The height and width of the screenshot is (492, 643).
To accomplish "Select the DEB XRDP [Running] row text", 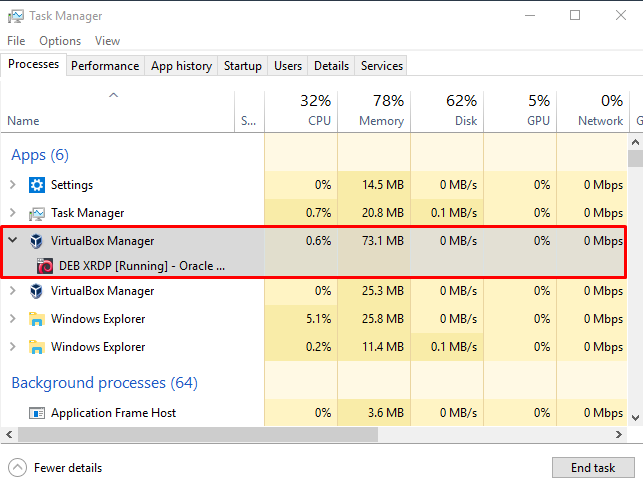I will [142, 266].
